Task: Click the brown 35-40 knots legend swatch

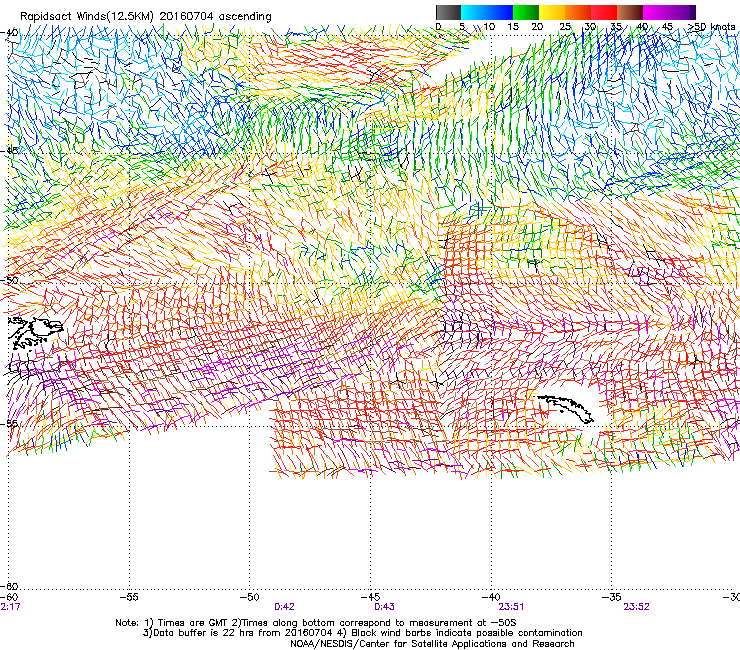Action: pos(630,12)
